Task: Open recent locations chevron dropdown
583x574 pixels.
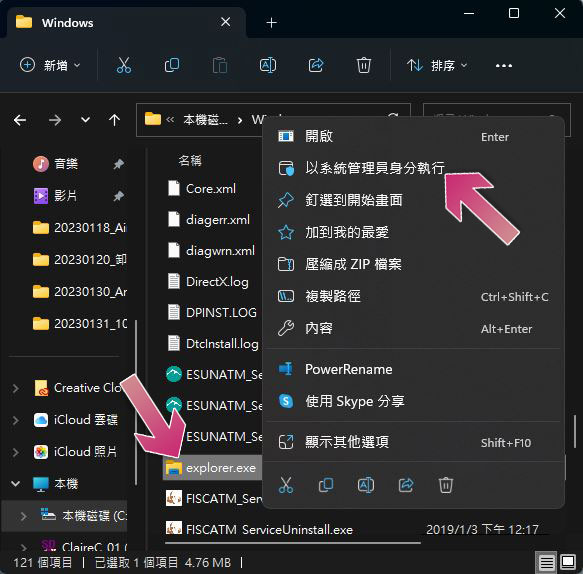Action: pyautogui.click(x=85, y=120)
